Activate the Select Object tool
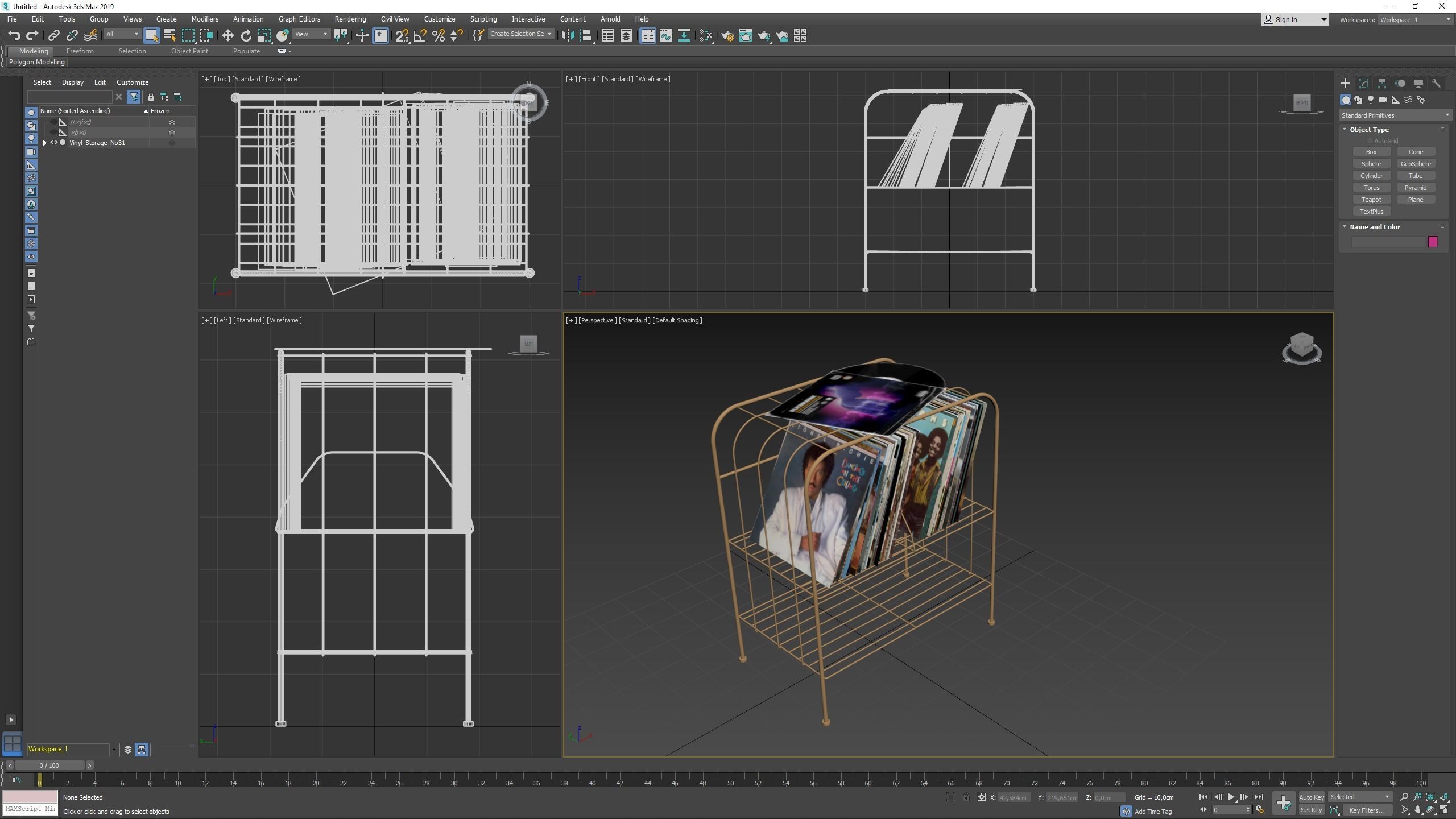 [151, 36]
